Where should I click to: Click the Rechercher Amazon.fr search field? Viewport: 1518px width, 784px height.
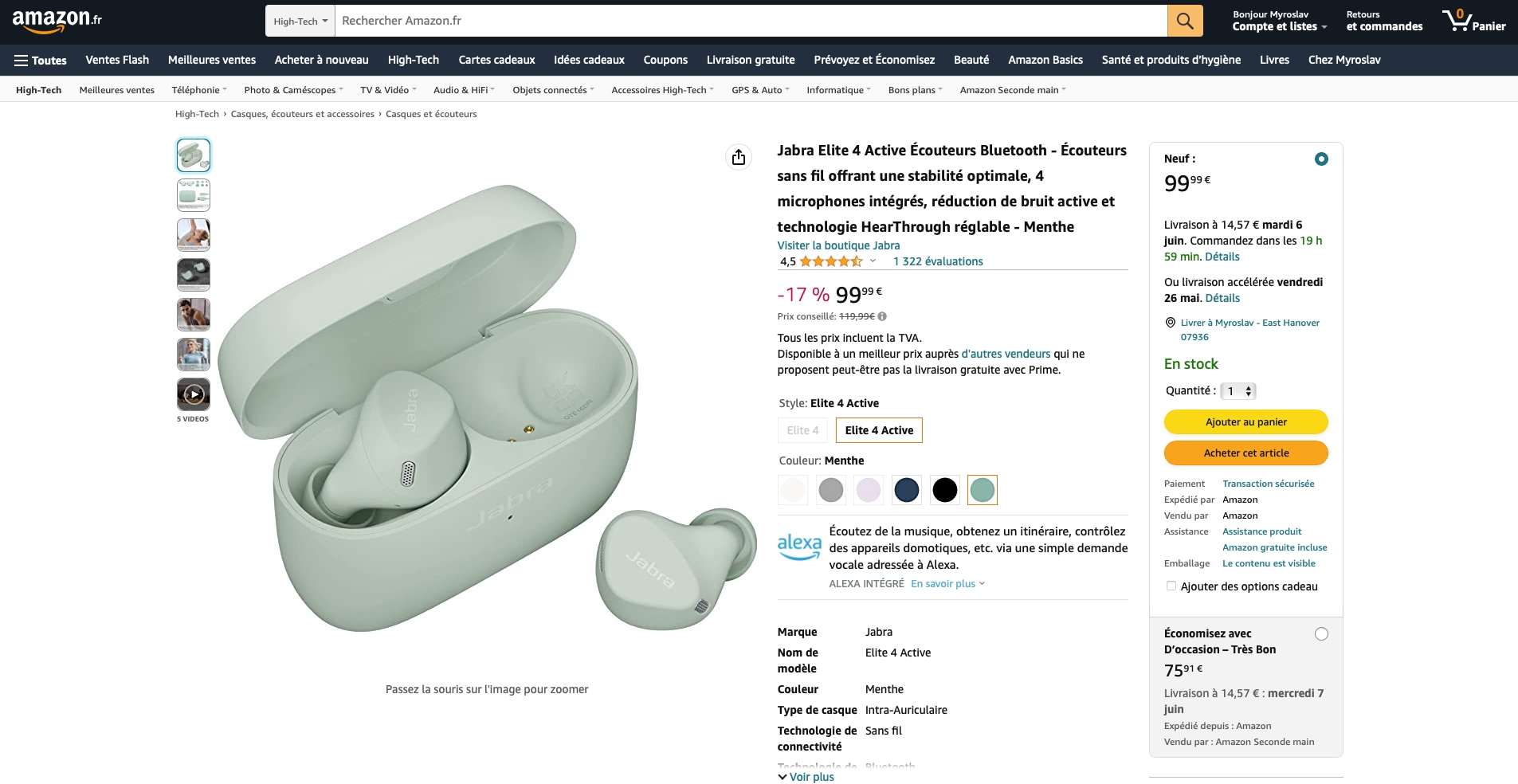coord(749,21)
